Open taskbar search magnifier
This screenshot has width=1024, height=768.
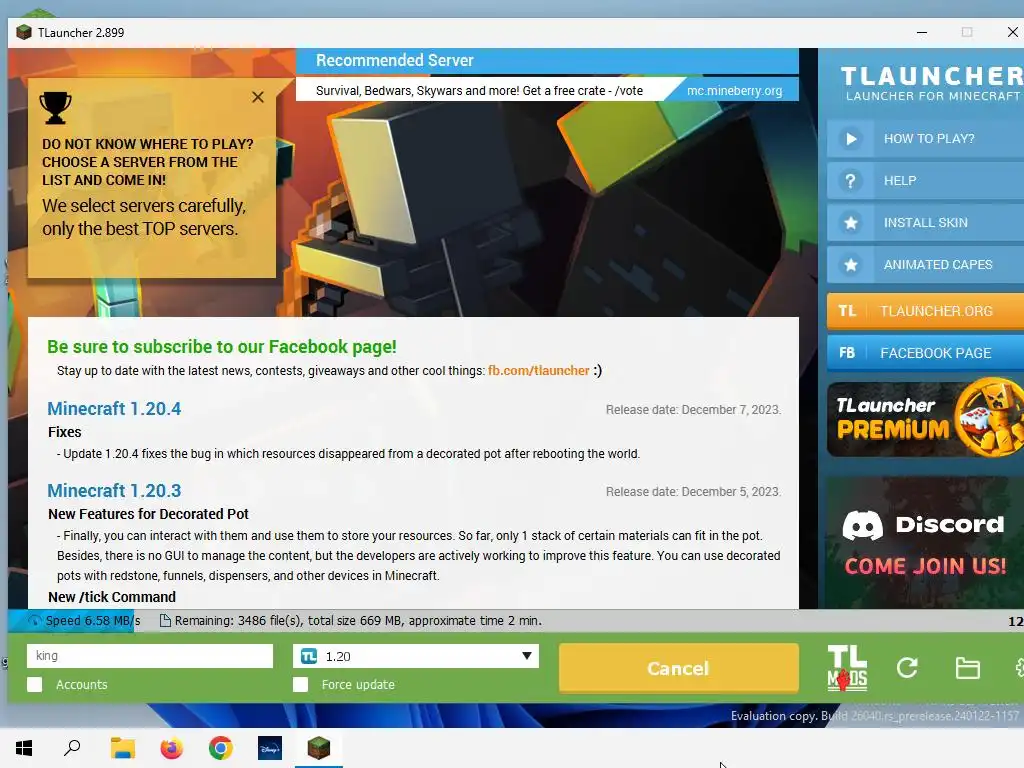pyautogui.click(x=72, y=748)
